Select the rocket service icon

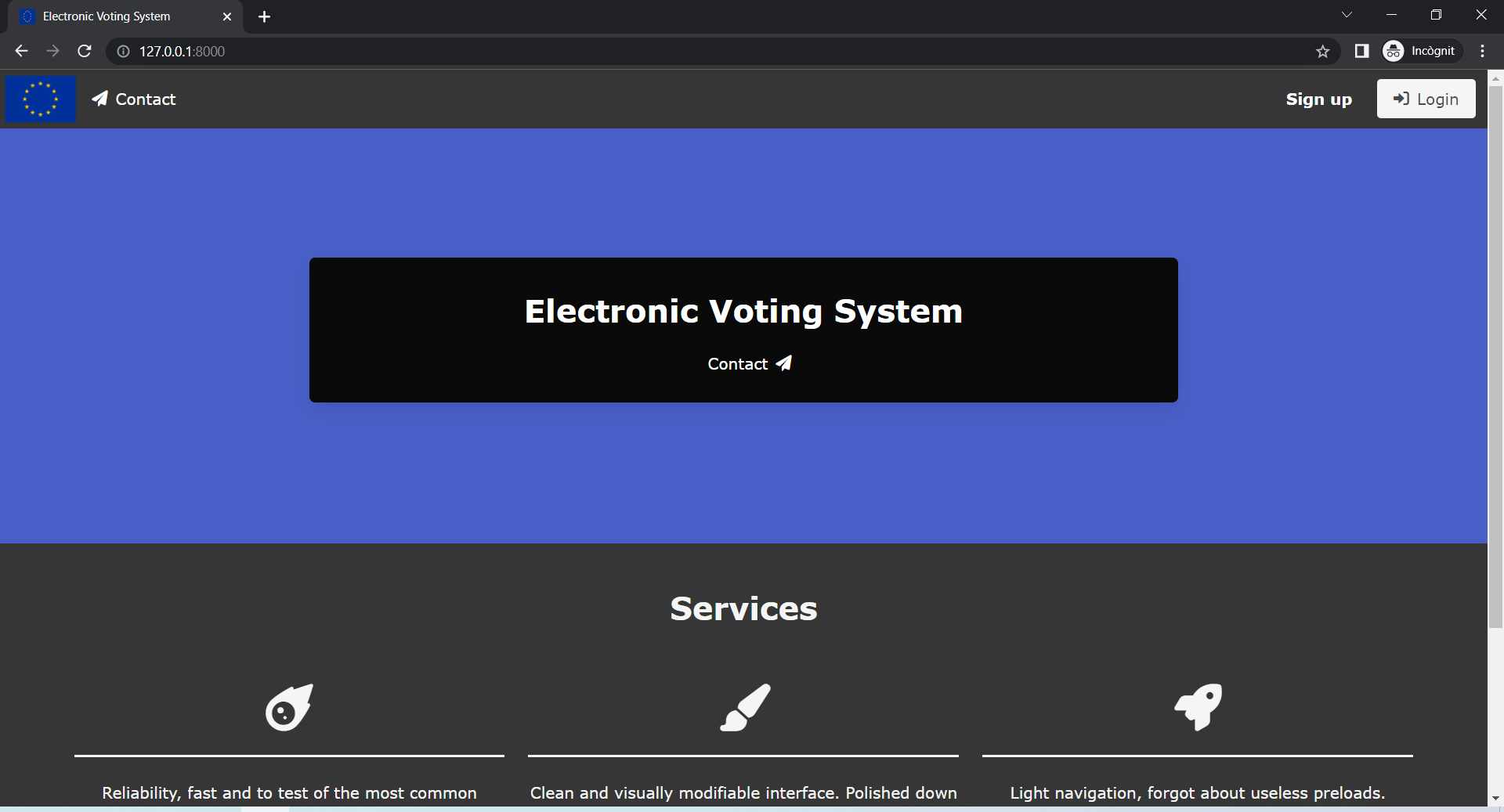pos(1197,707)
